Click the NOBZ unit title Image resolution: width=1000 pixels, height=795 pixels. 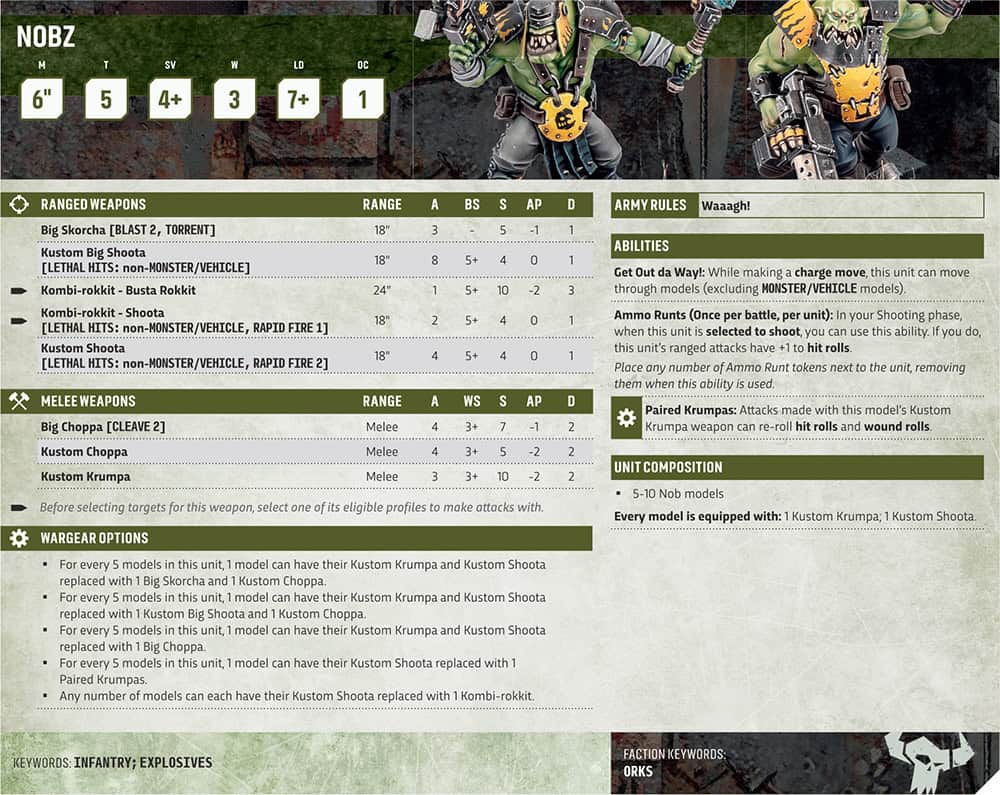[x=46, y=36]
